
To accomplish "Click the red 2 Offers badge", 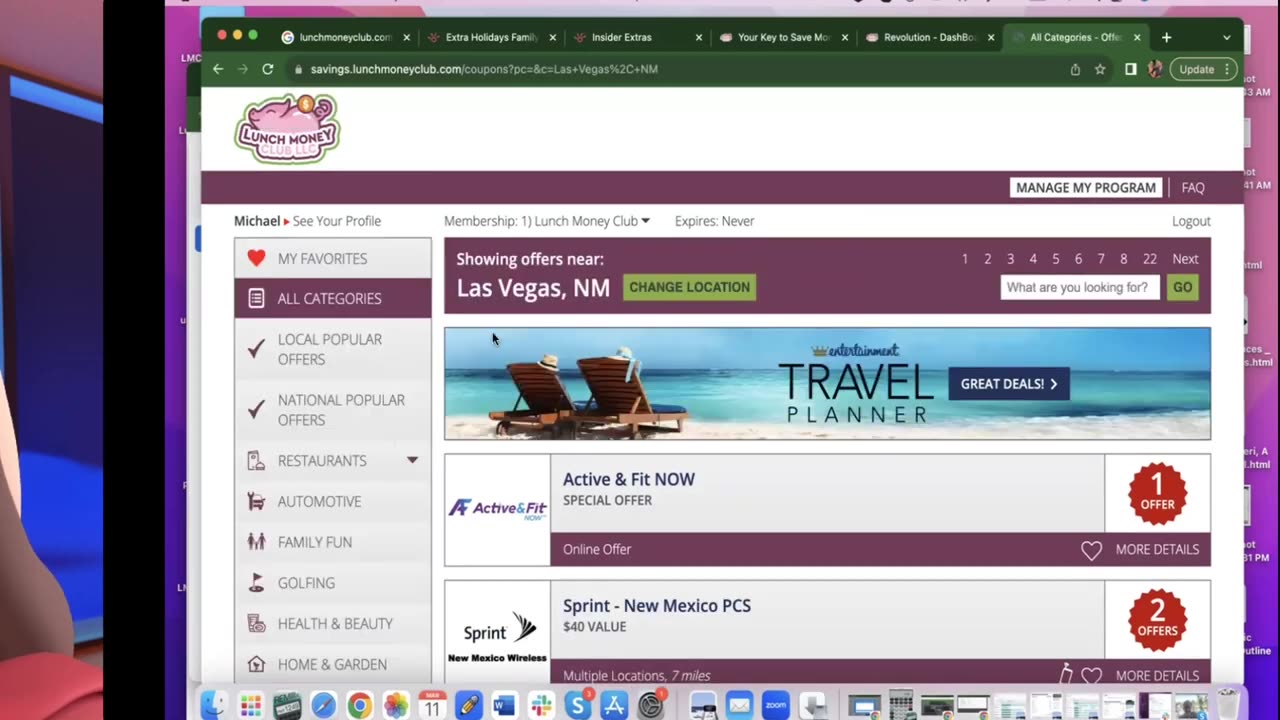I will 1157,619.
